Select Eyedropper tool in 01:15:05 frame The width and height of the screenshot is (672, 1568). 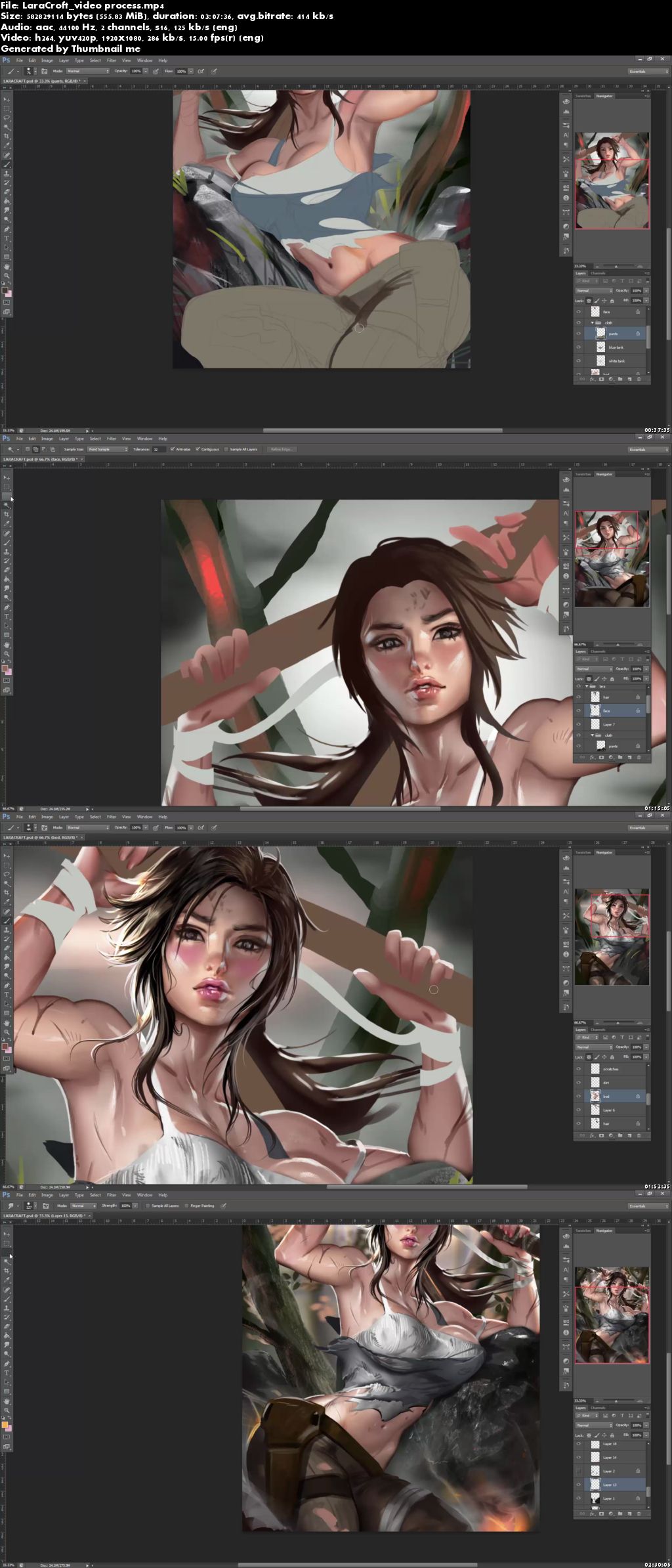tap(7, 523)
